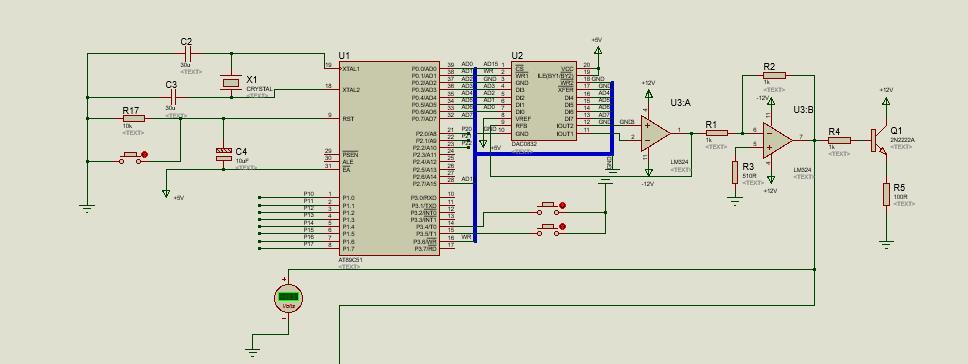The image size is (968, 364).
Task: Select resistor R1 at U3:A output
Action: click(716, 133)
